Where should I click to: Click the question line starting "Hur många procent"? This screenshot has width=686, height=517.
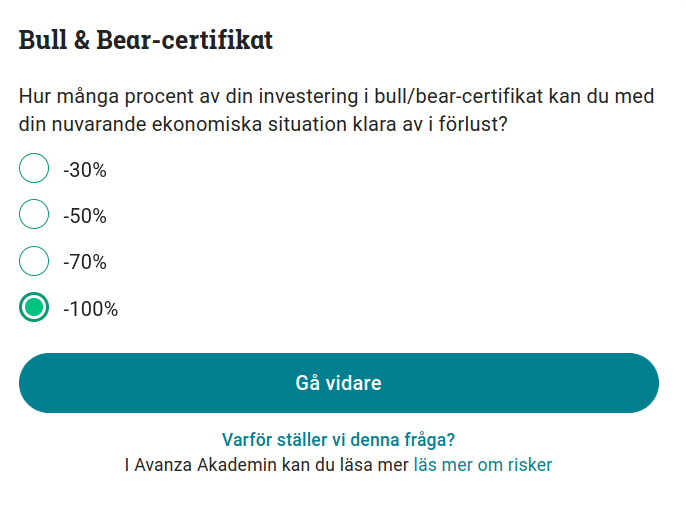tap(336, 98)
